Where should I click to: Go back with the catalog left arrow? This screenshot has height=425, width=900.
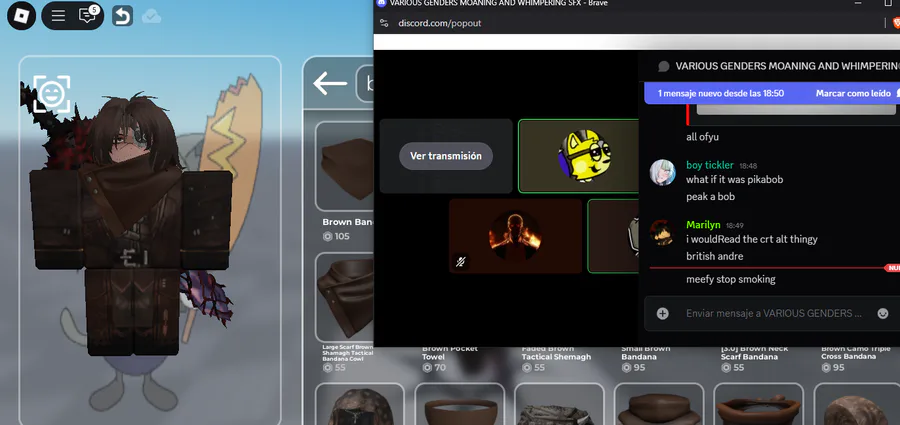(x=330, y=84)
